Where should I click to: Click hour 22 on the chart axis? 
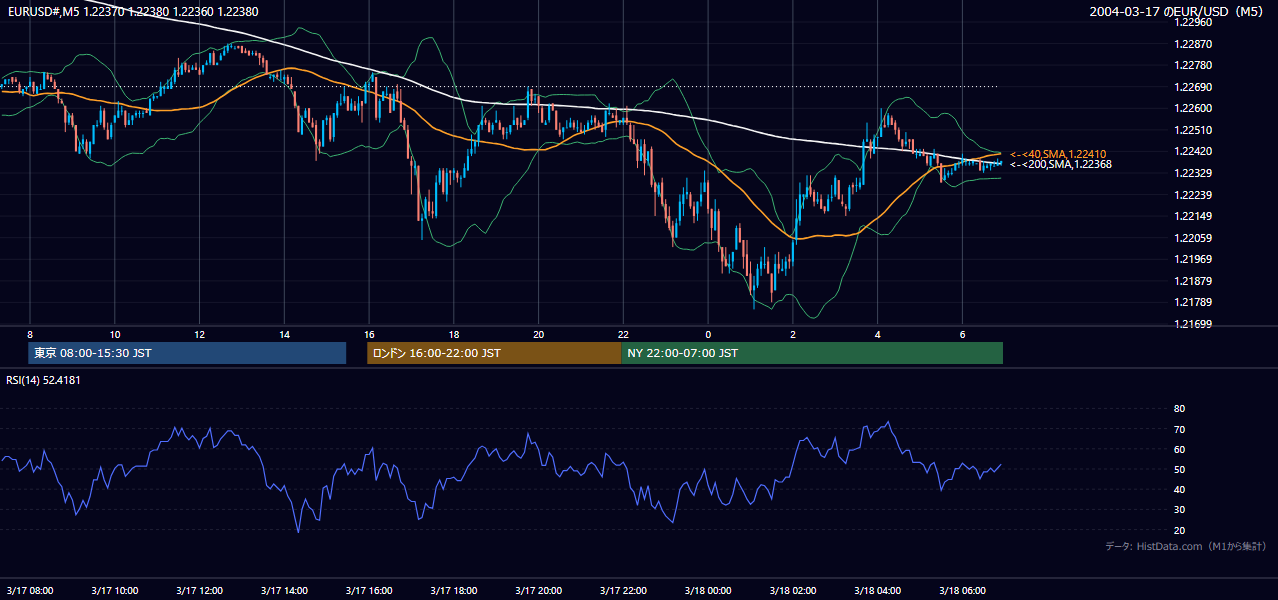tap(623, 334)
